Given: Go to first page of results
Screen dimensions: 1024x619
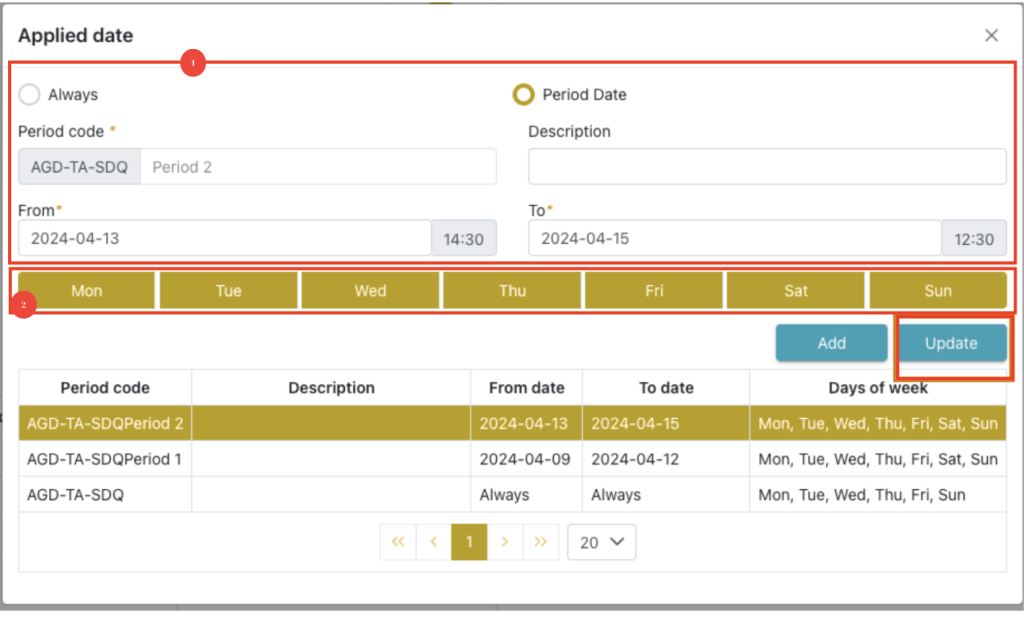Looking at the screenshot, I should (x=398, y=541).
